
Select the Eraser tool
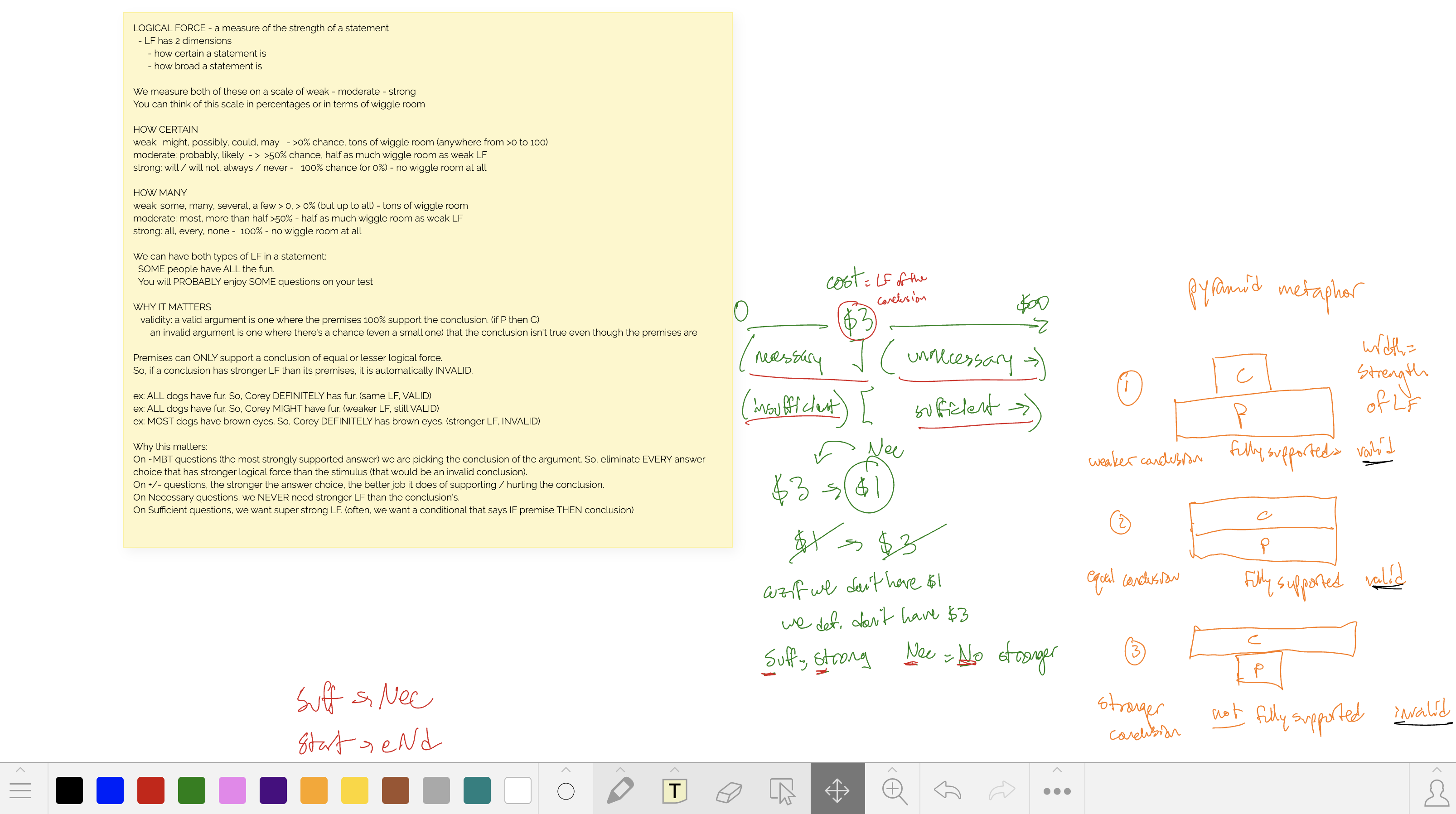[729, 791]
